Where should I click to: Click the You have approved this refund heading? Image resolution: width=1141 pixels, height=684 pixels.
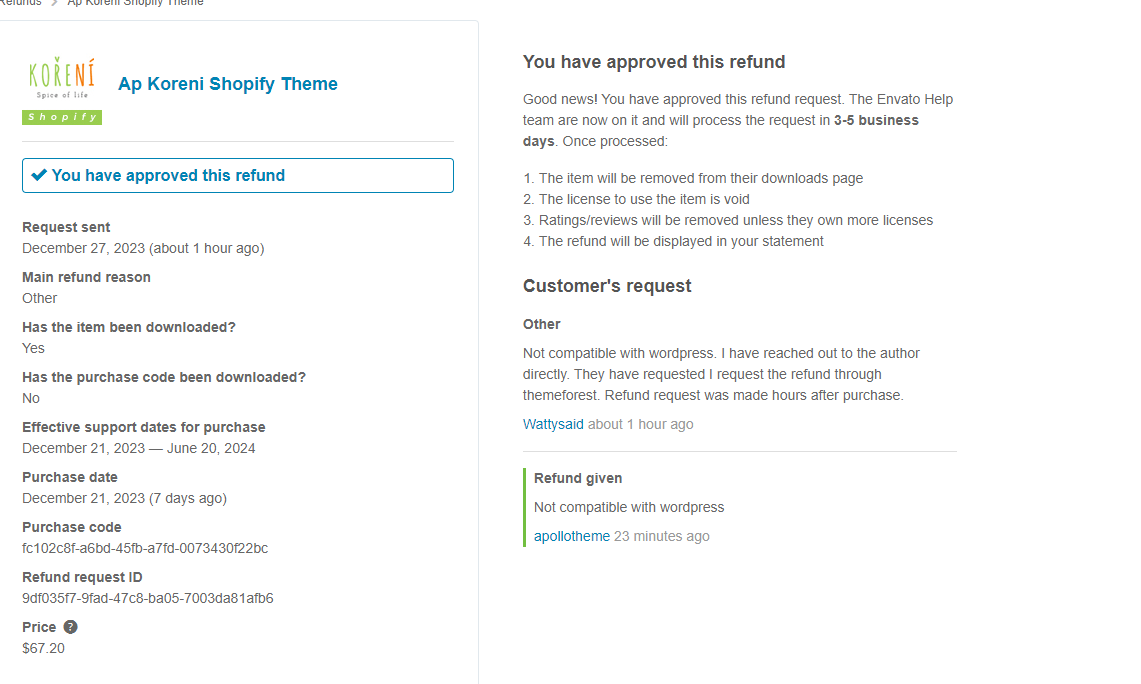(x=653, y=62)
